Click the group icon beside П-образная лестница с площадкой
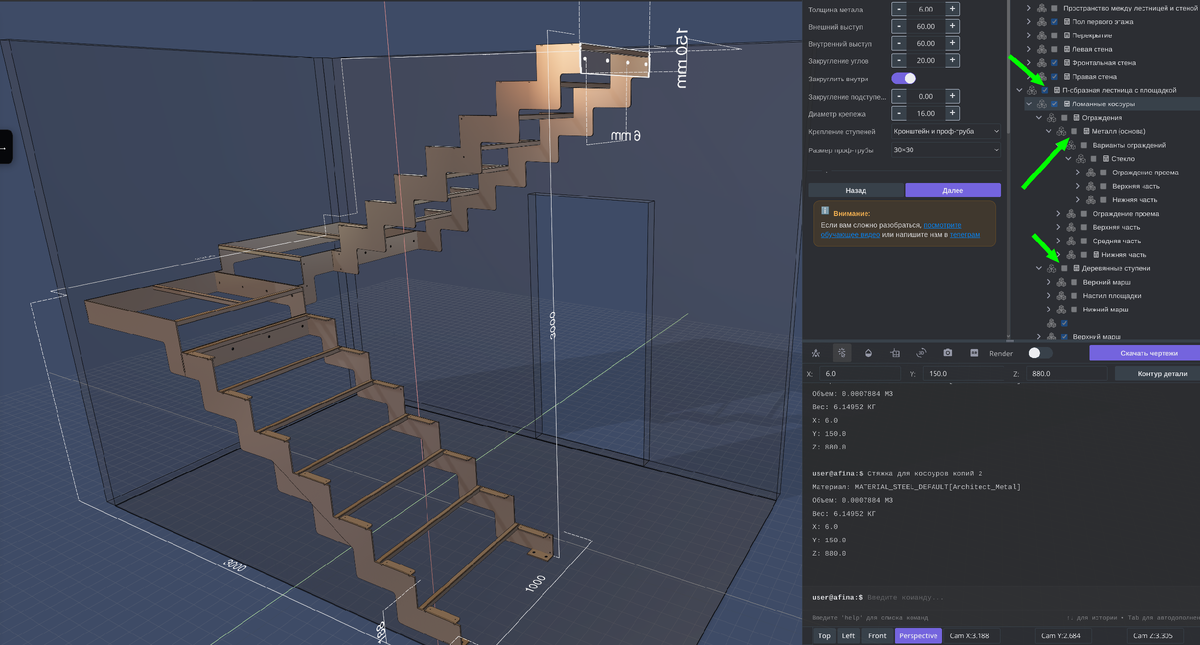 1031,90
